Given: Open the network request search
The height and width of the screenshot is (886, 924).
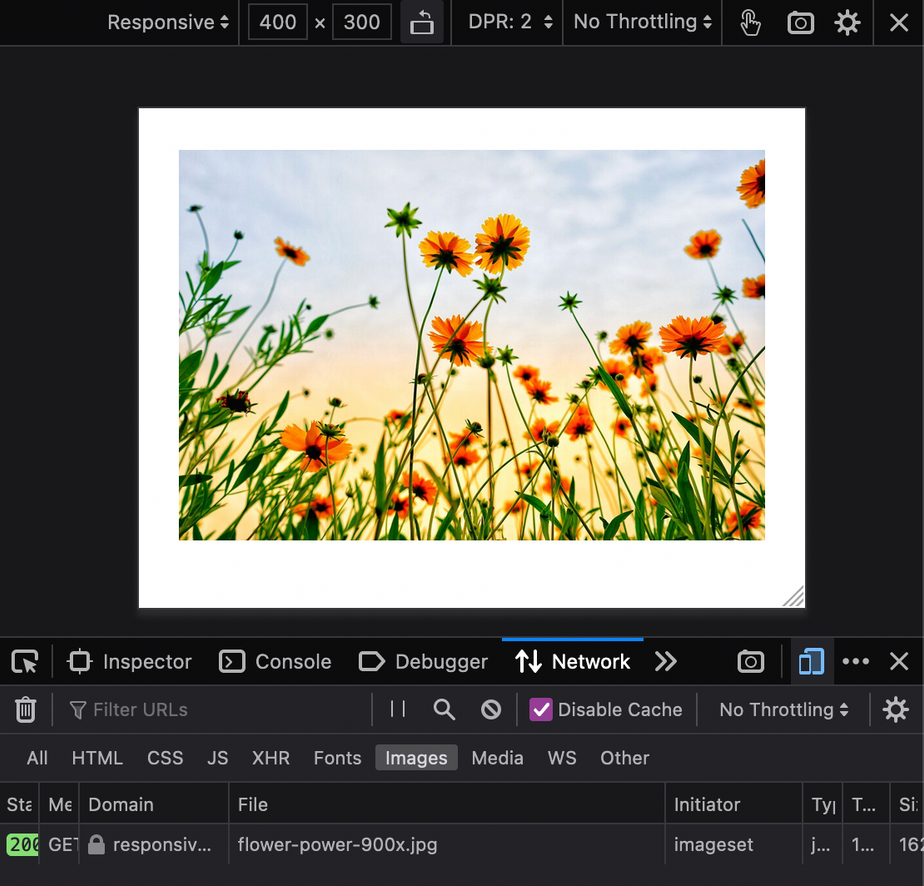Looking at the screenshot, I should [x=444, y=709].
